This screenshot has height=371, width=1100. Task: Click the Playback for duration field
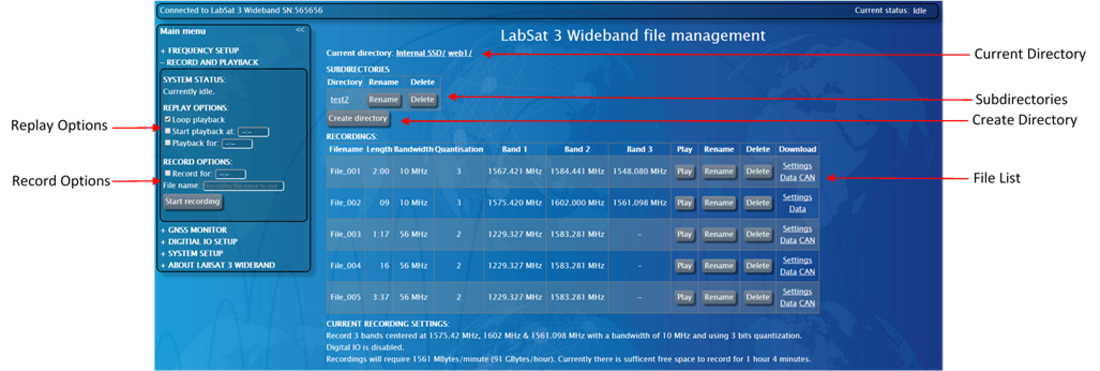click(237, 143)
